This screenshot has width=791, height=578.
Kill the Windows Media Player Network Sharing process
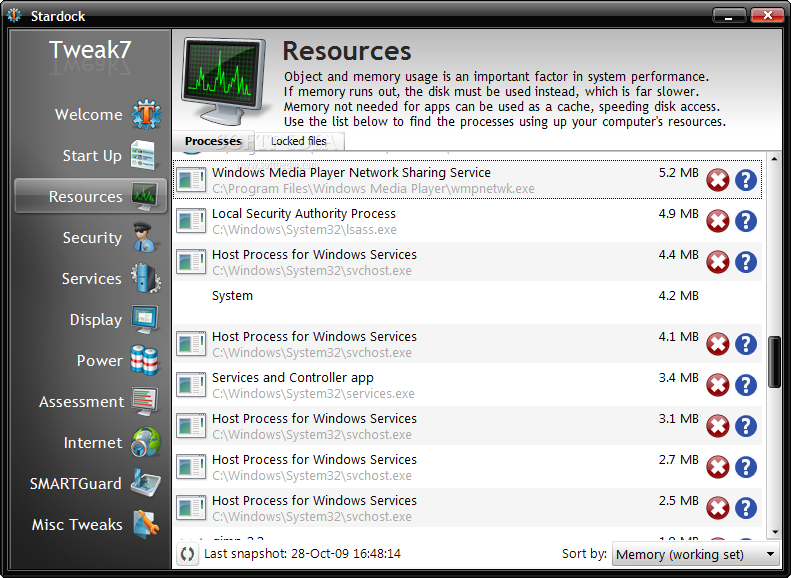717,180
